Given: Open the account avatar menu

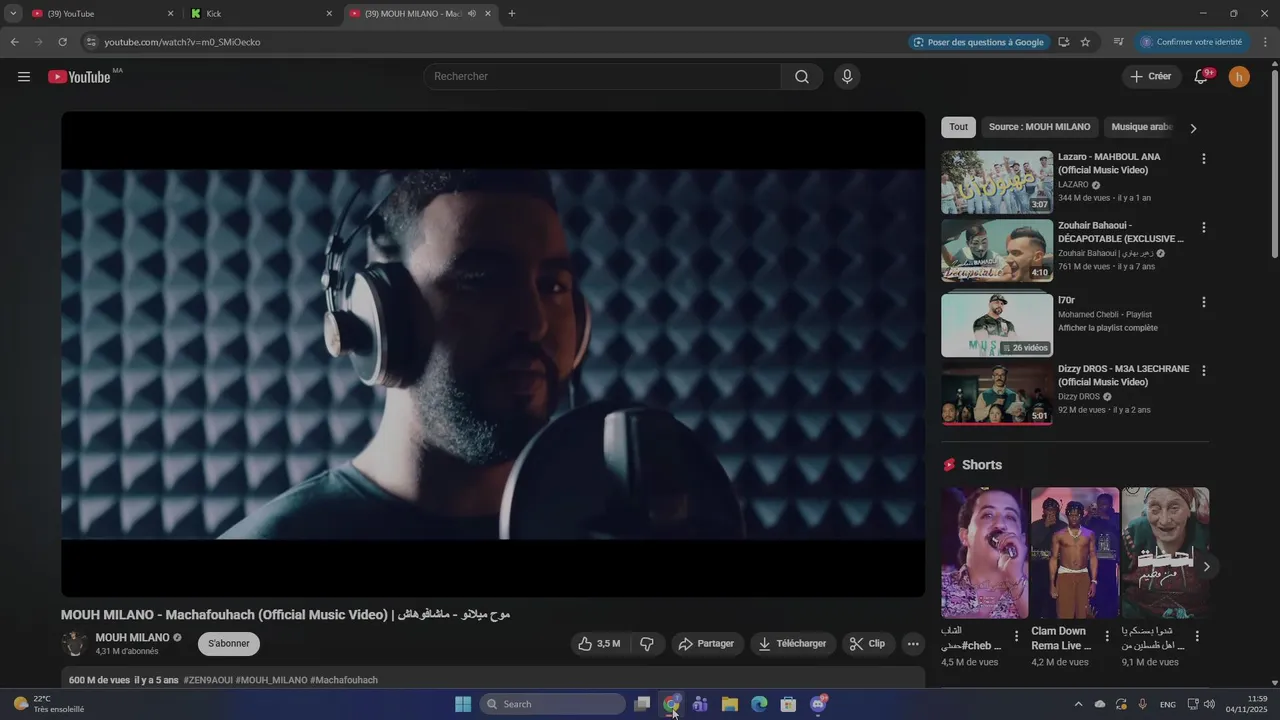Looking at the screenshot, I should click(1239, 77).
